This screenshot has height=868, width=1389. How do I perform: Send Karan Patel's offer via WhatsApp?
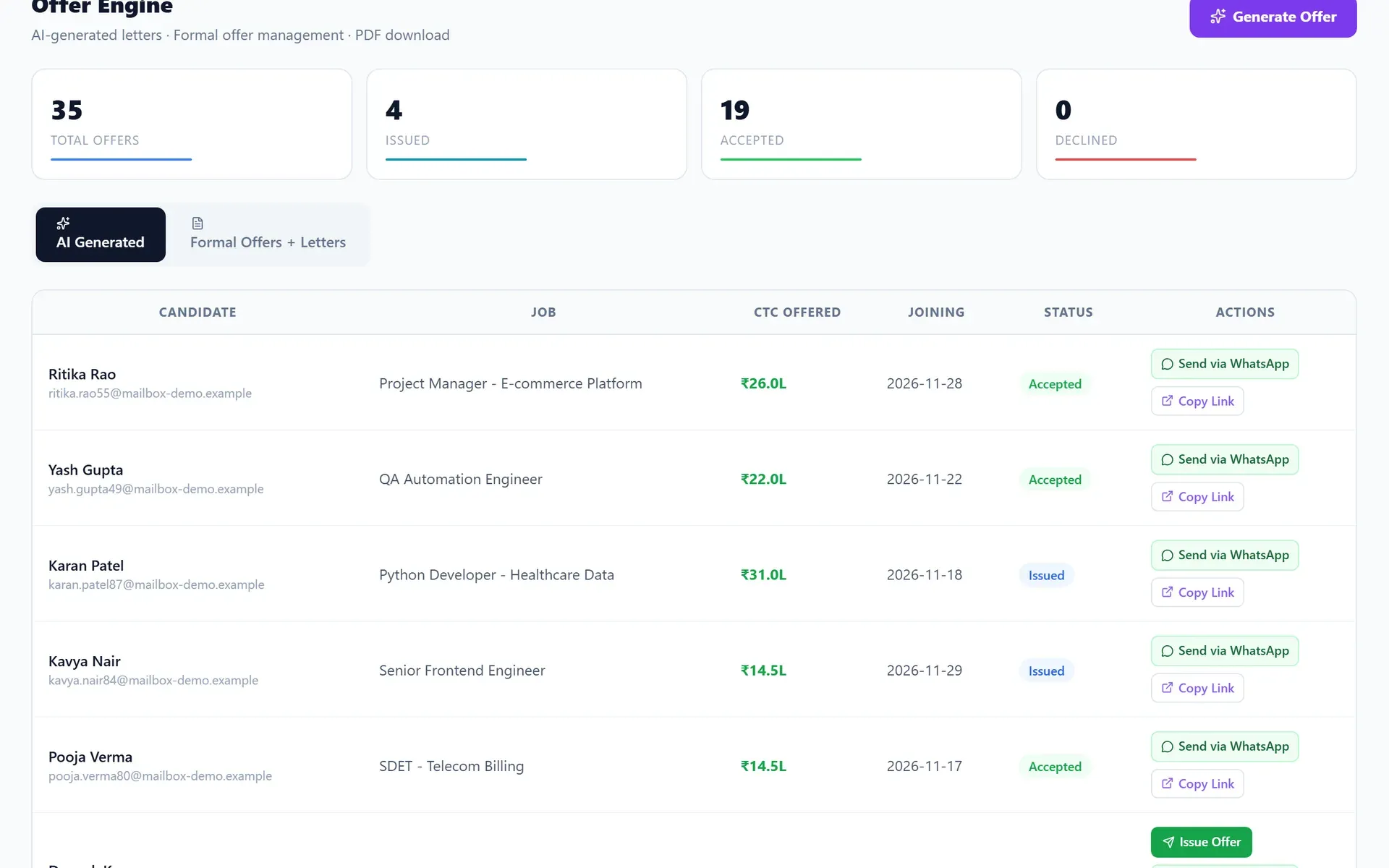pos(1225,555)
